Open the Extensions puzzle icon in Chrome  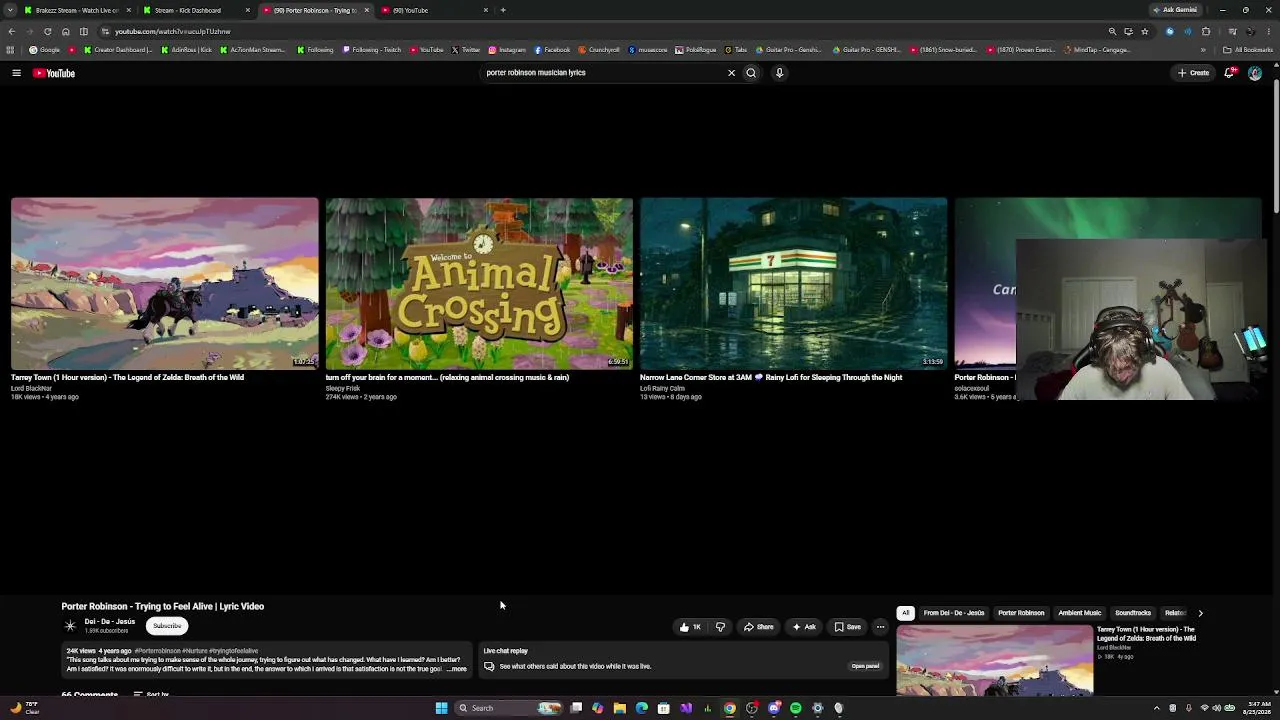click(x=1206, y=31)
